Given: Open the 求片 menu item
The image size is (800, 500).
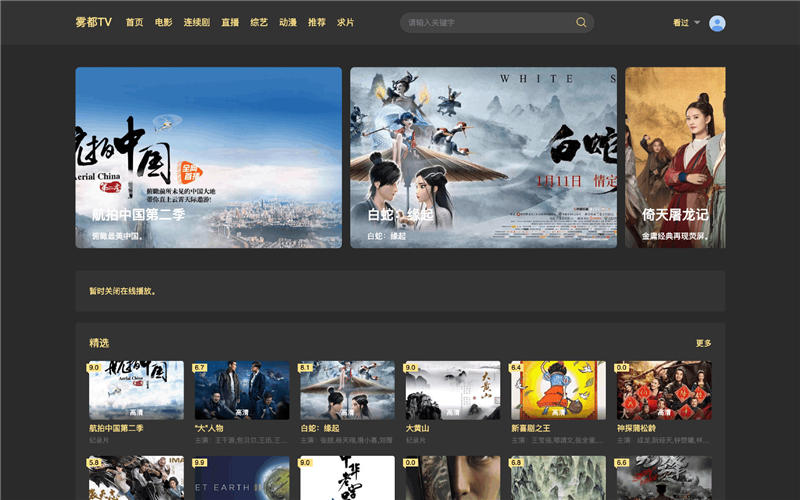Looking at the screenshot, I should point(345,22).
